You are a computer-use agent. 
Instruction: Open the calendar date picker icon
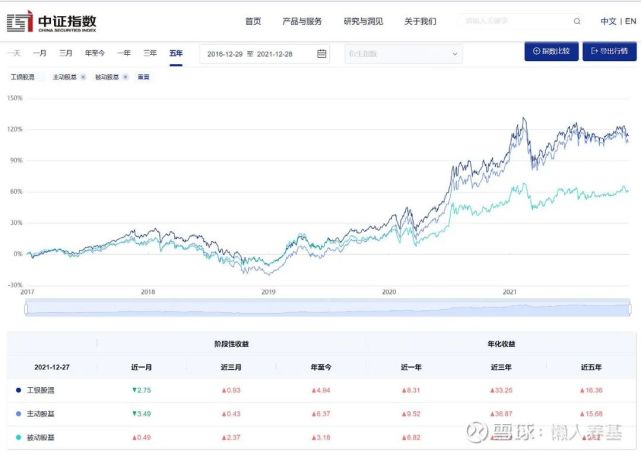[x=322, y=54]
